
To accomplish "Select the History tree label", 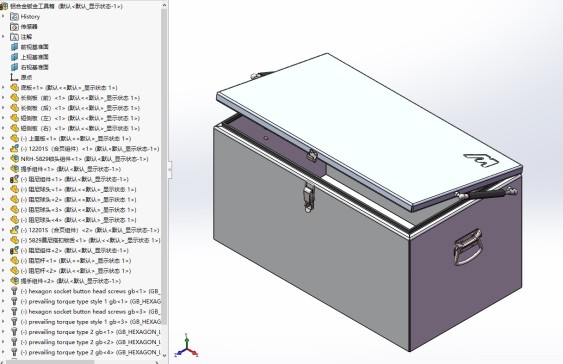I will [30, 17].
